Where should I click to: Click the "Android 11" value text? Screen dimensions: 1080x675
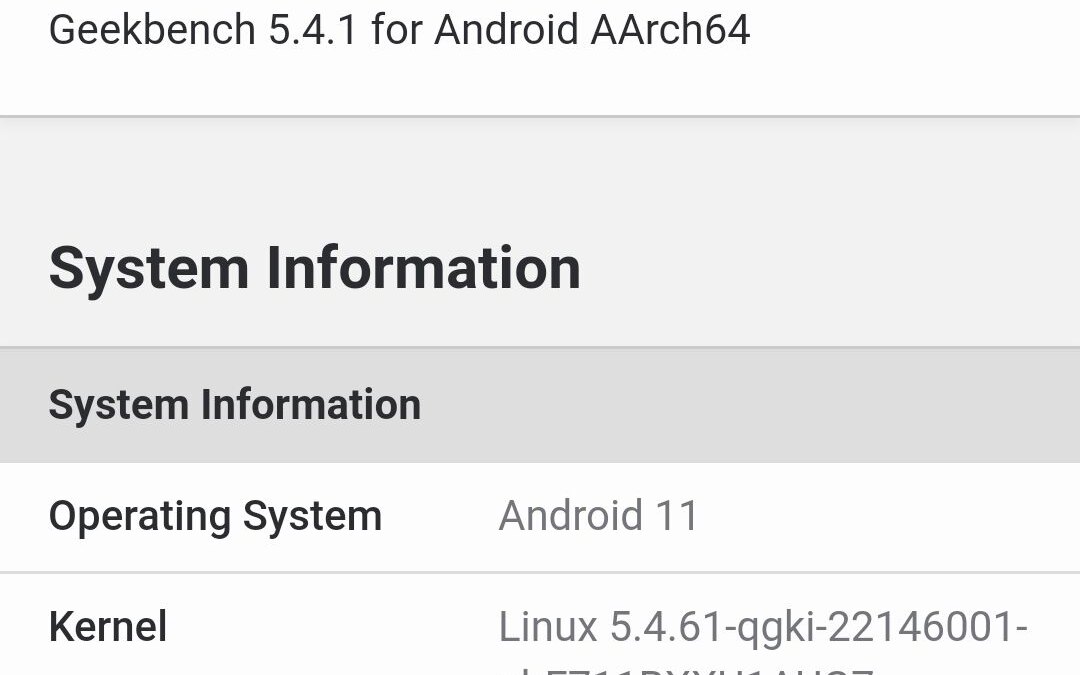tap(598, 516)
